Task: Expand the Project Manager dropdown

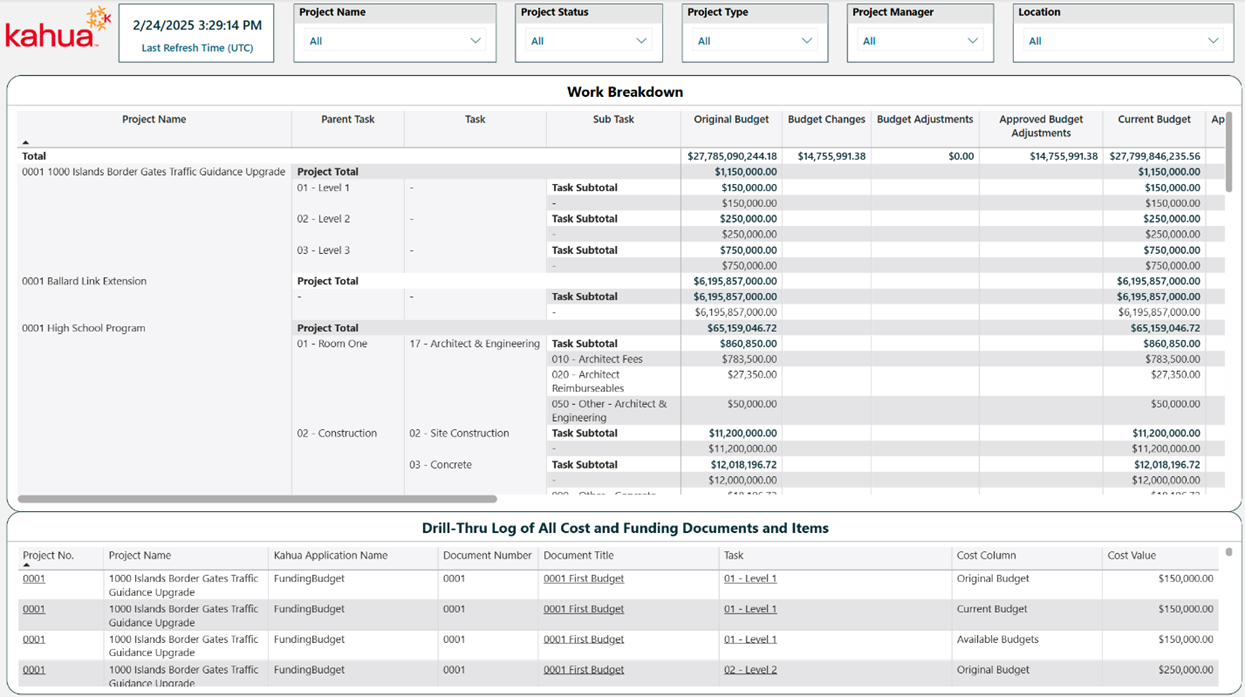Action: (920, 41)
